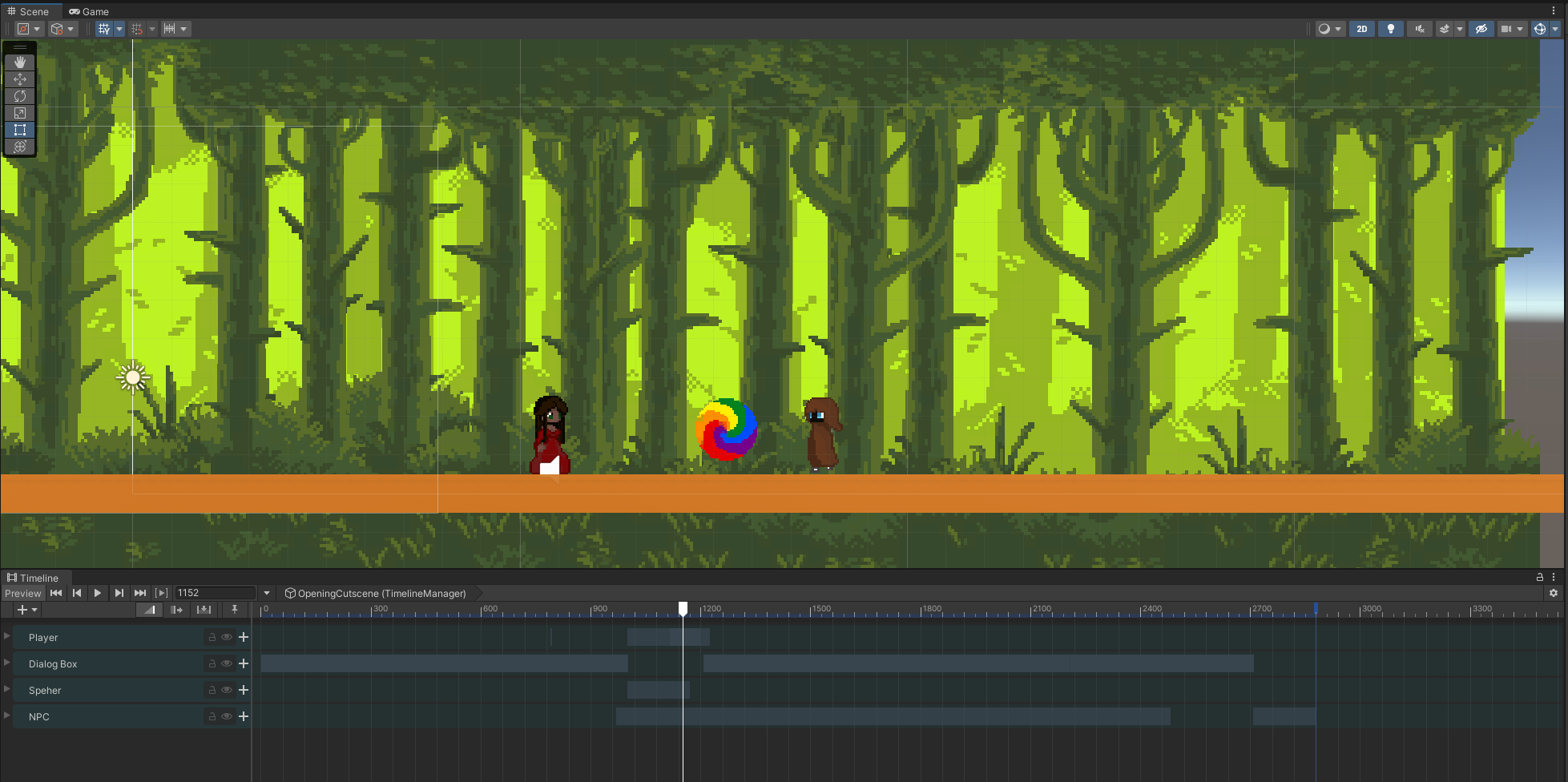Toggle scene lighting light bulb

pos(1391,29)
